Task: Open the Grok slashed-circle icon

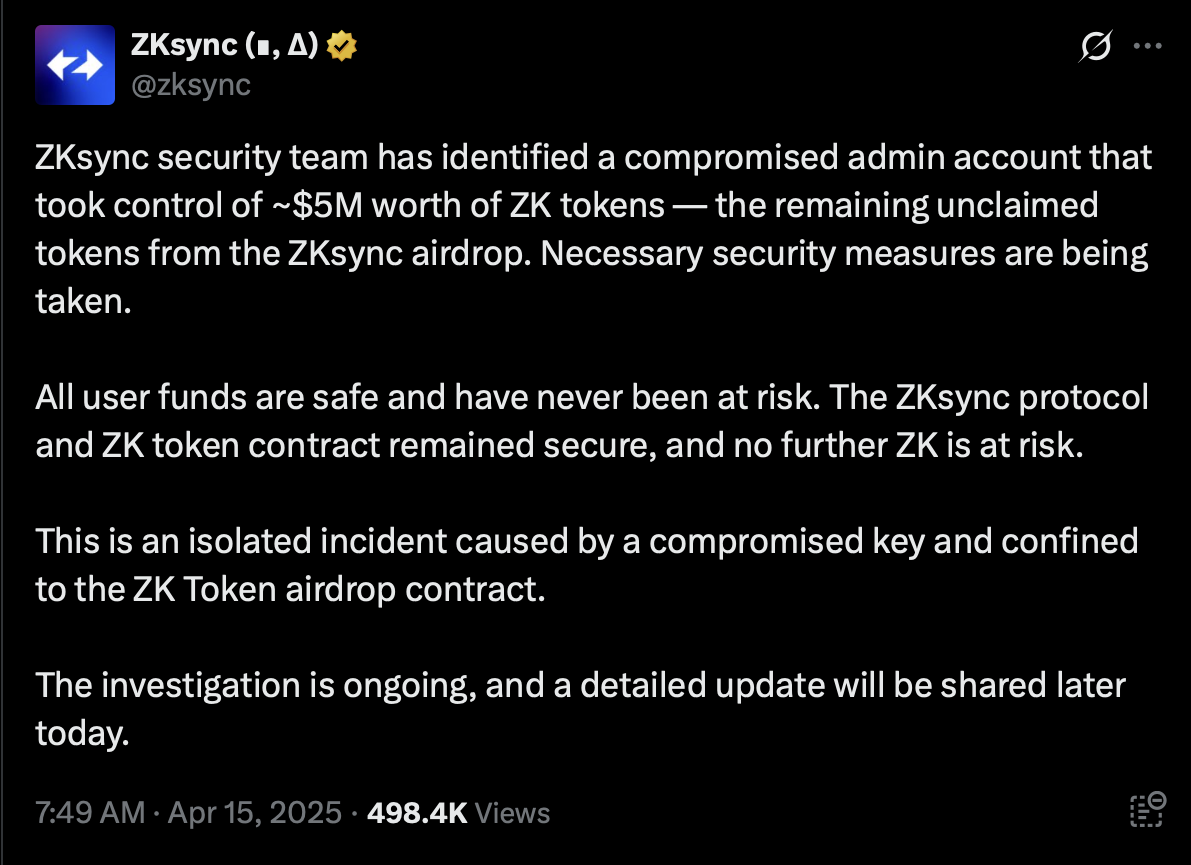Action: pyautogui.click(x=1095, y=46)
